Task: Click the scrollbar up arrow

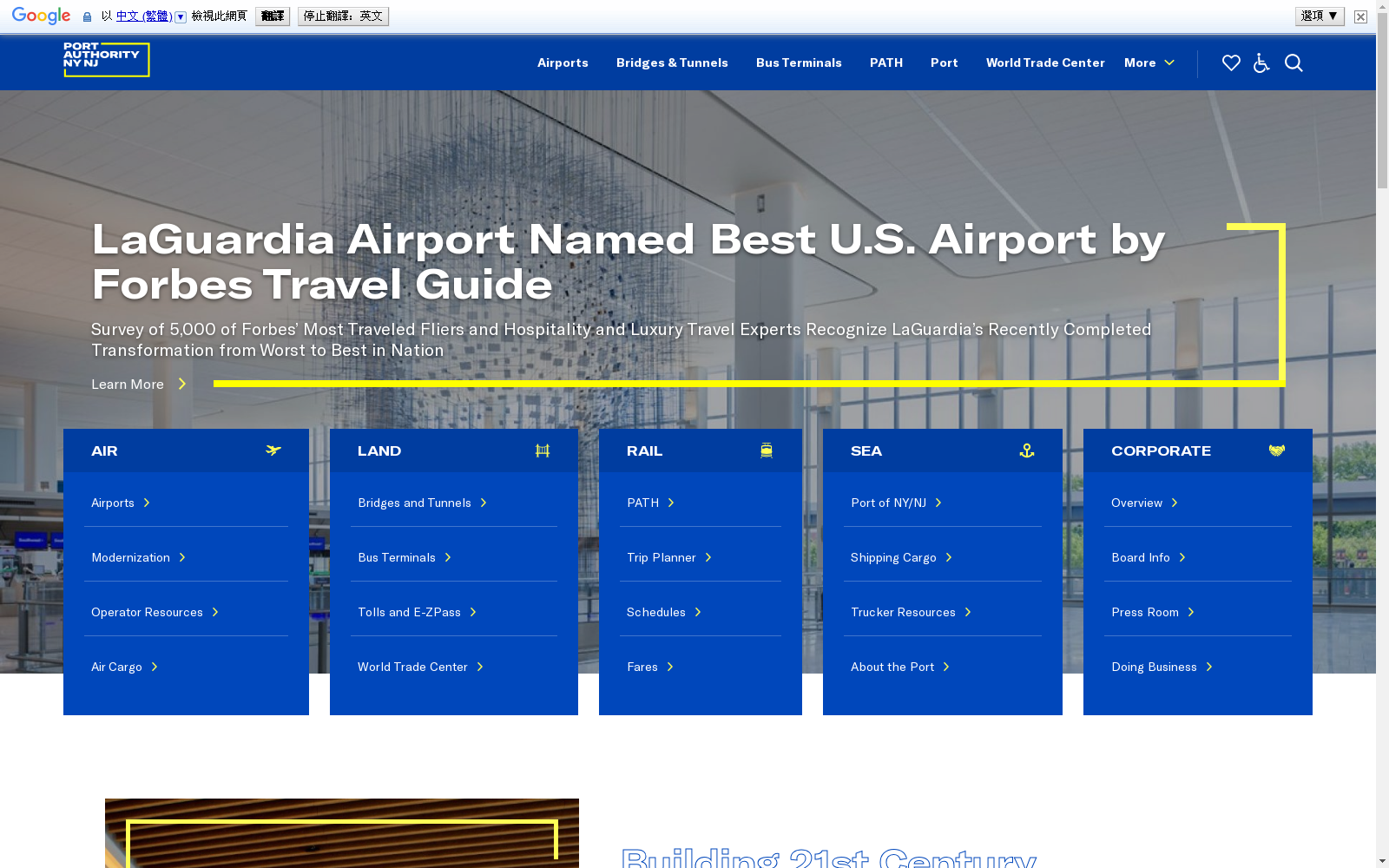Action: 1382,6
